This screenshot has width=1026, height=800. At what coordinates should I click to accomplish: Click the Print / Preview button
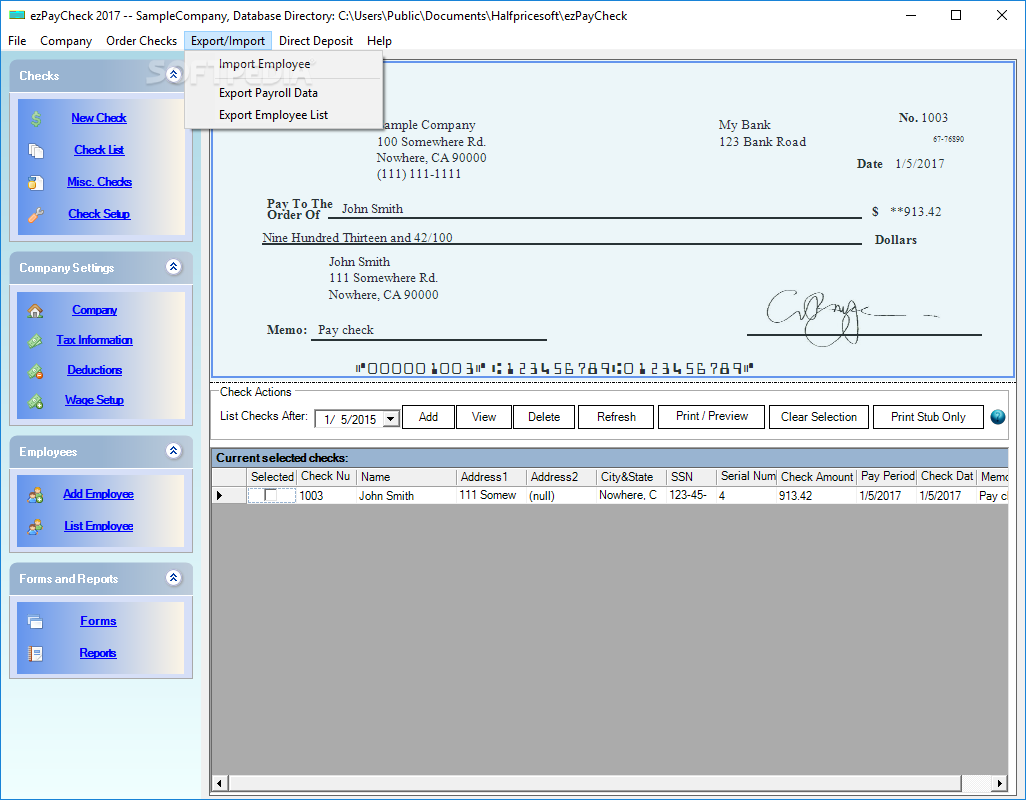tap(711, 417)
